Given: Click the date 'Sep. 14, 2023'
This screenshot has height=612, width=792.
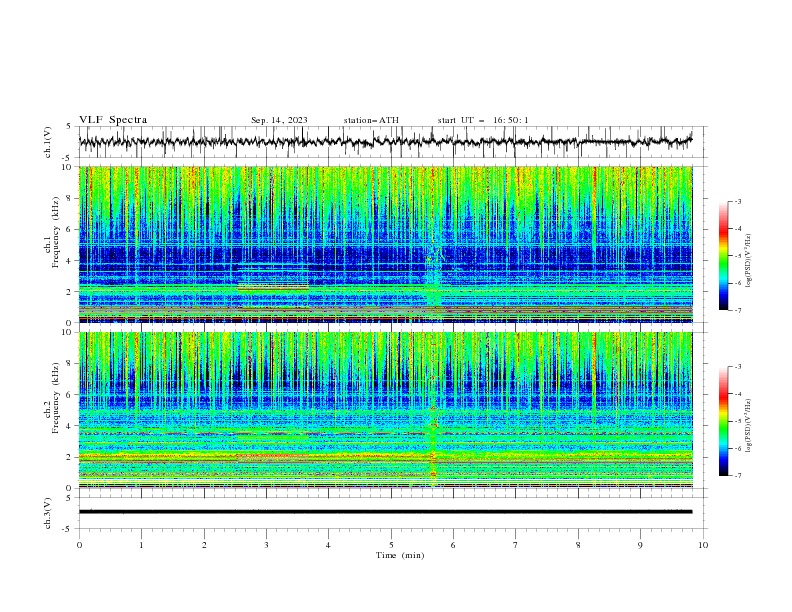Looking at the screenshot, I should click(279, 120).
